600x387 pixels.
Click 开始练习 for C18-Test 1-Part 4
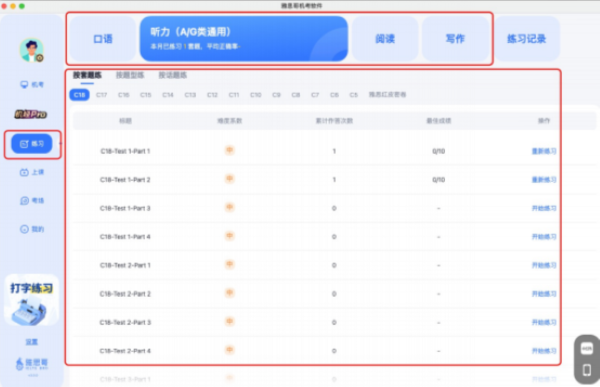[x=544, y=237]
